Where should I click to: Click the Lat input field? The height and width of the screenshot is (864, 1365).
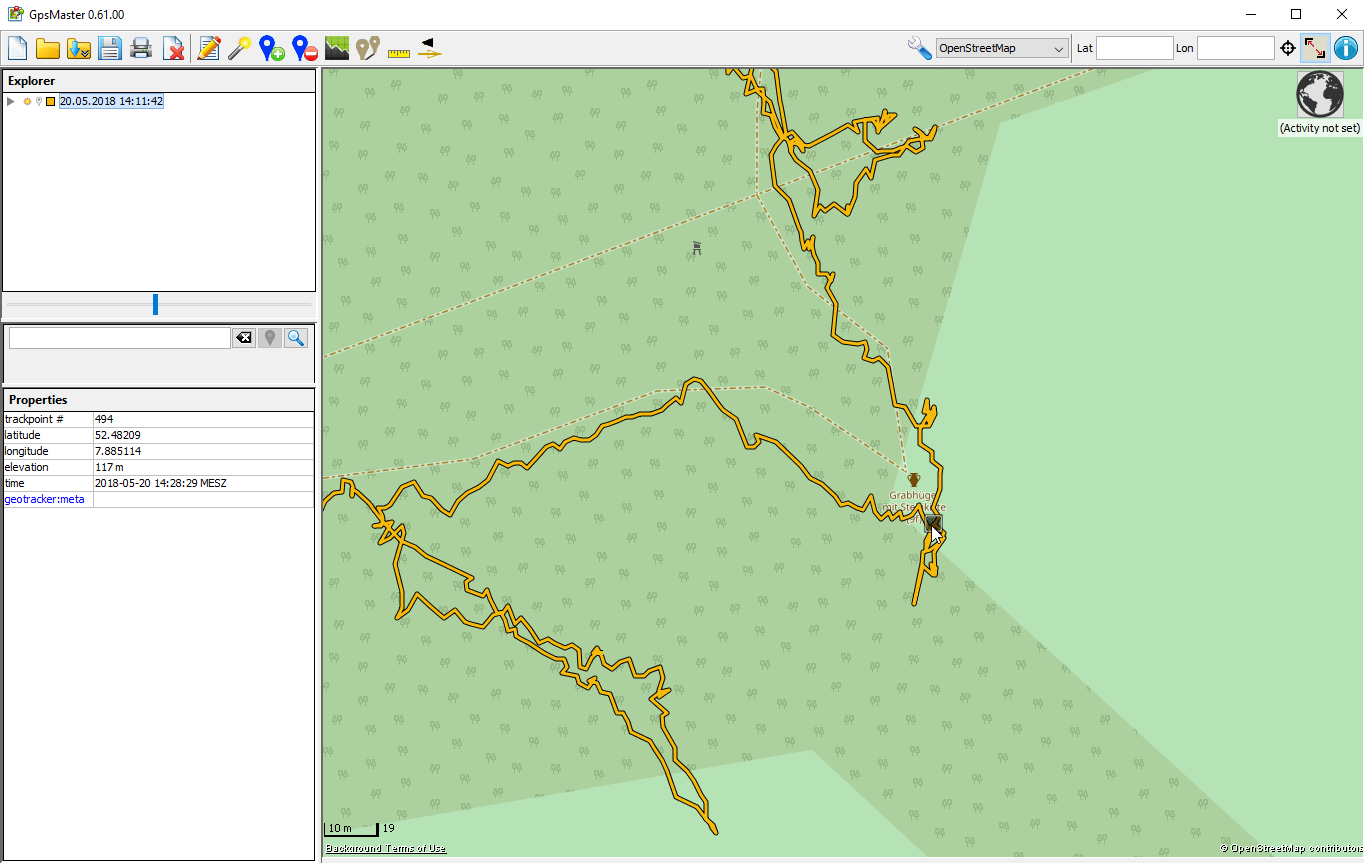point(1134,48)
